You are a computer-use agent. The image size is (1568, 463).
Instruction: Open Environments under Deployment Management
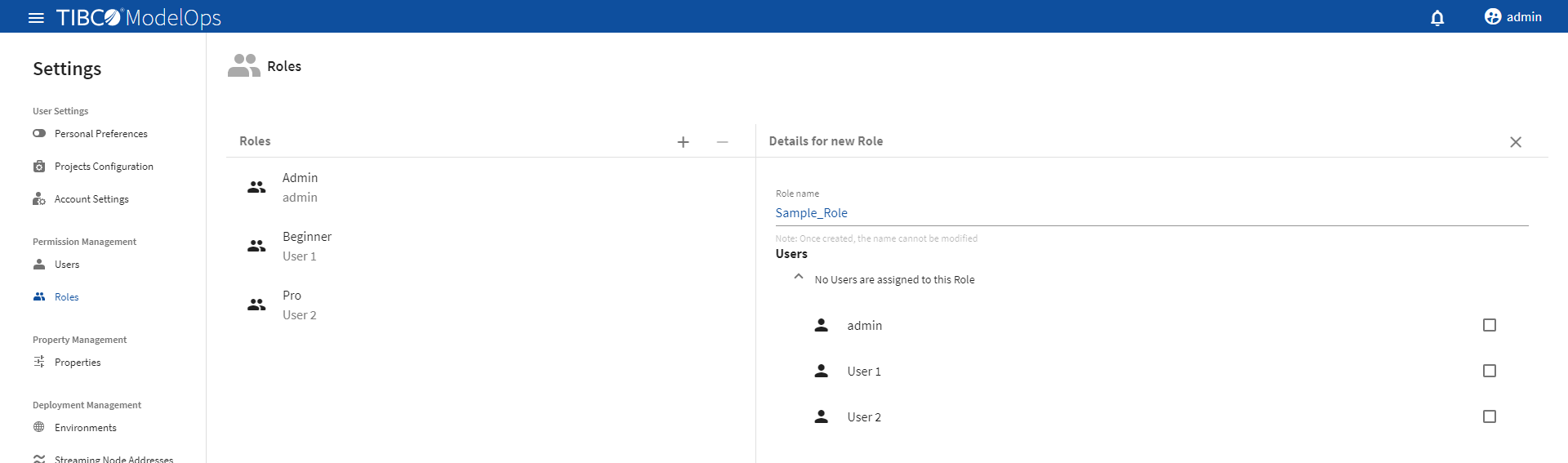(x=85, y=428)
